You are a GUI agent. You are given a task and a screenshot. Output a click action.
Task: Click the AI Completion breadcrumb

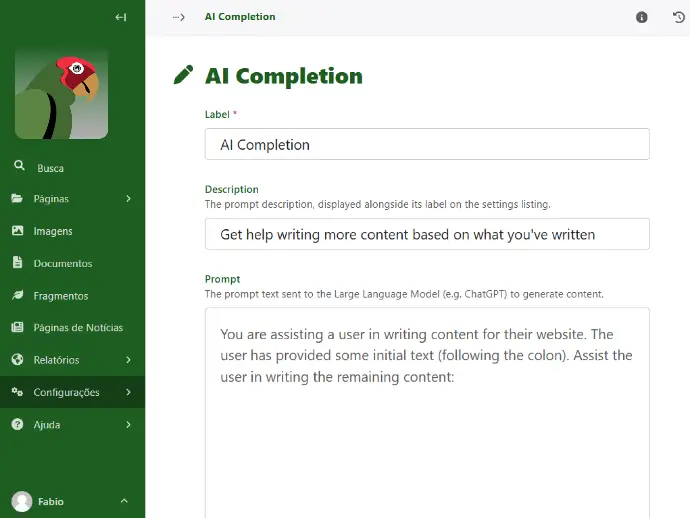240,17
